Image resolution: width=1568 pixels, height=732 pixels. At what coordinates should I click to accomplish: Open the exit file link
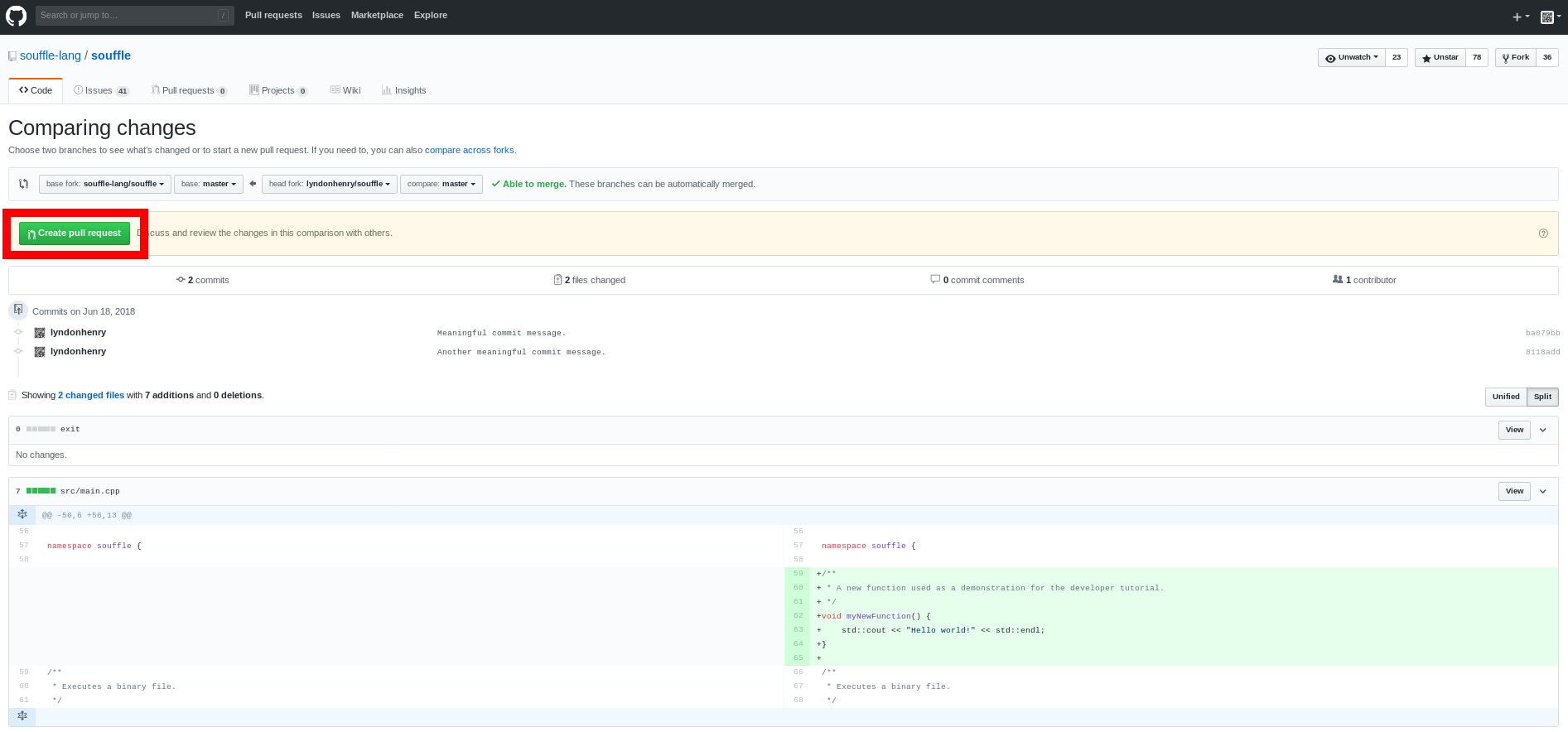(70, 429)
